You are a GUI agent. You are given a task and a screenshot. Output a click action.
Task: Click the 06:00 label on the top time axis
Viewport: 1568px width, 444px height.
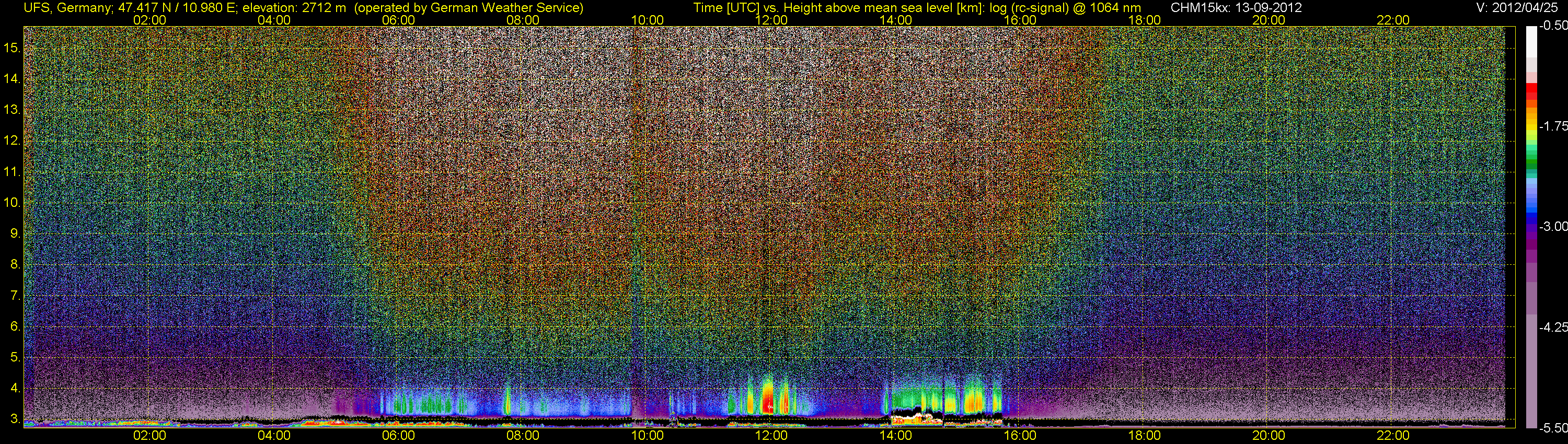(x=399, y=20)
